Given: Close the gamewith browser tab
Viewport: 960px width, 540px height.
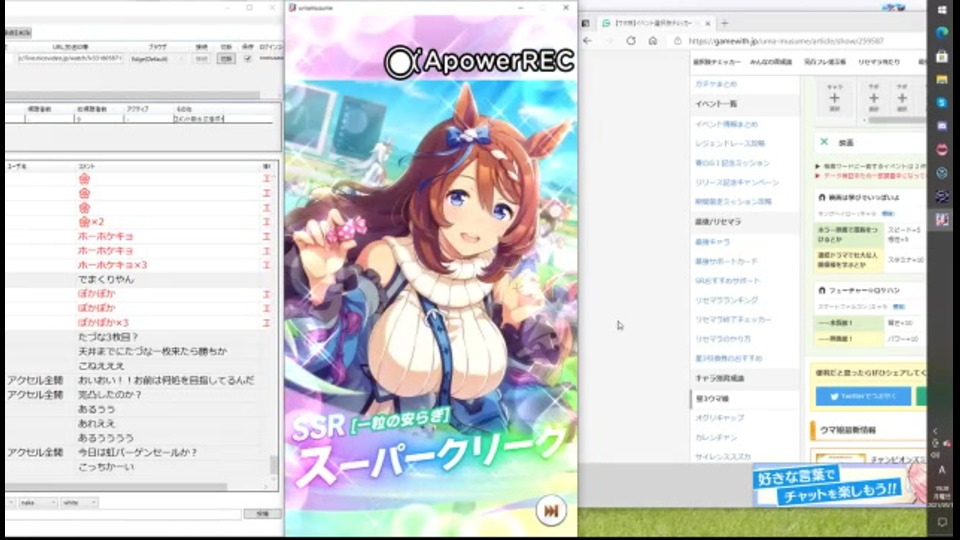Looking at the screenshot, I should [x=708, y=23].
